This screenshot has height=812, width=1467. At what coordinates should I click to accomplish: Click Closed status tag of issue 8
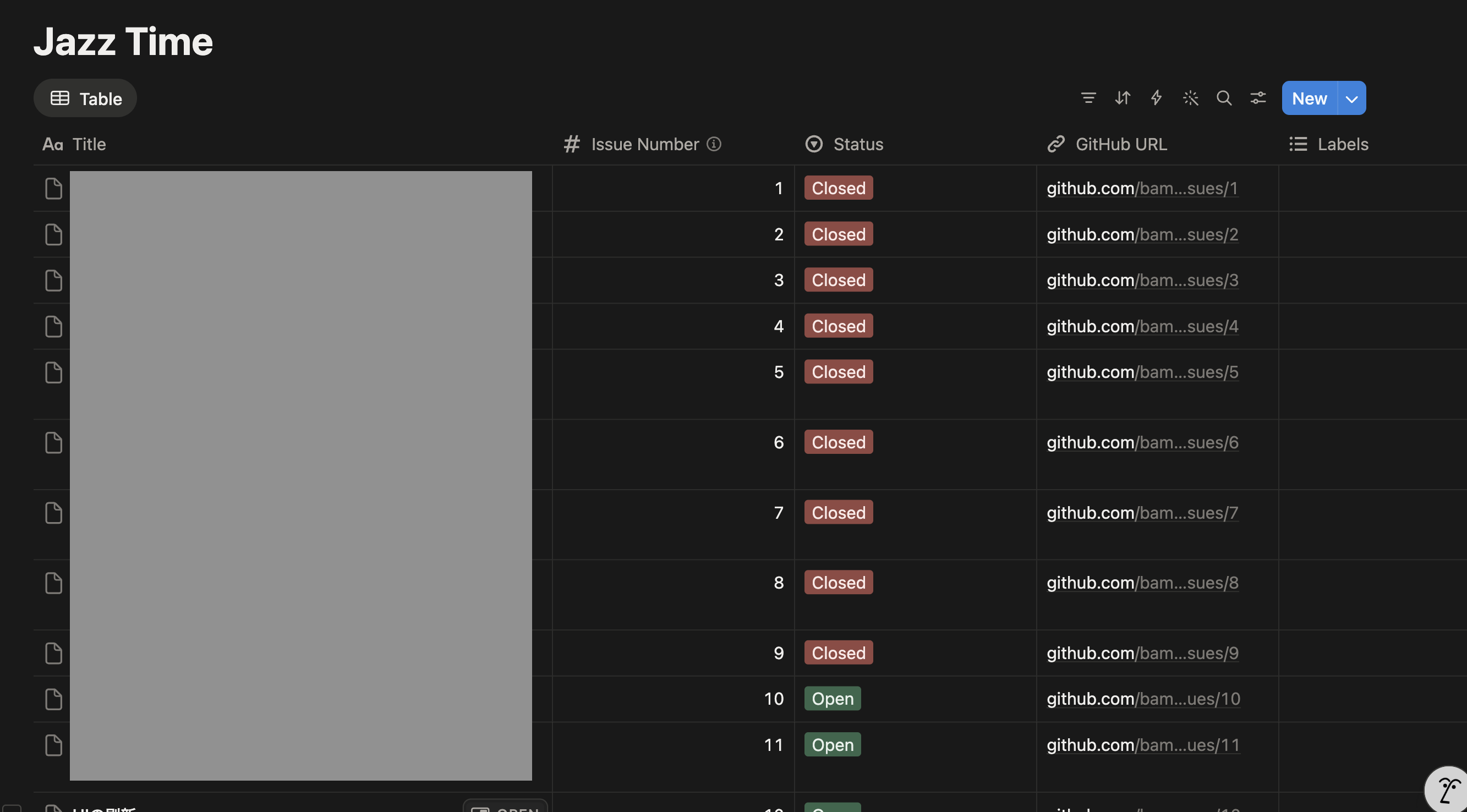[838, 583]
